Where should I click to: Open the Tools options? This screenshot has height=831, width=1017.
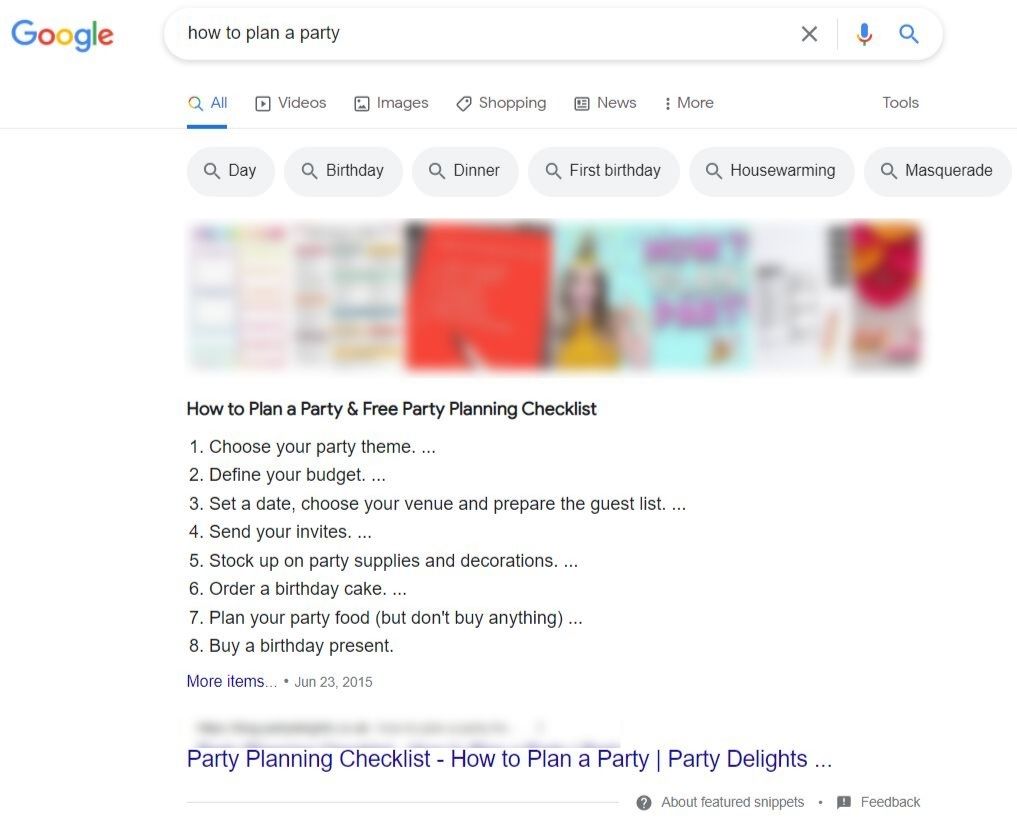pos(899,103)
